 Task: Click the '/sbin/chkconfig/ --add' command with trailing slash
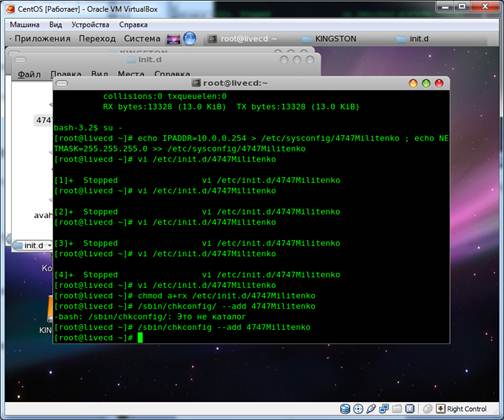pyautogui.click(x=184, y=306)
